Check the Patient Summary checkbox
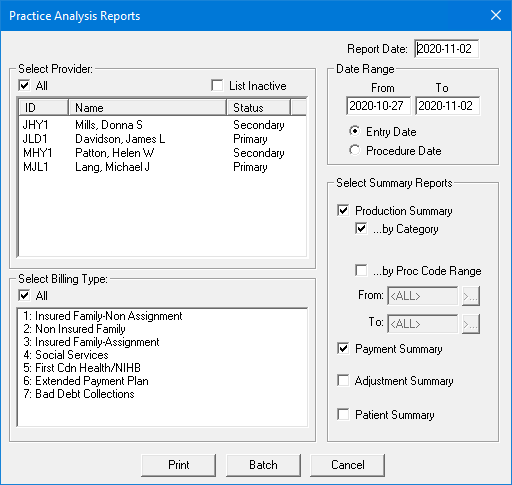The width and height of the screenshot is (512, 485). (x=343, y=415)
